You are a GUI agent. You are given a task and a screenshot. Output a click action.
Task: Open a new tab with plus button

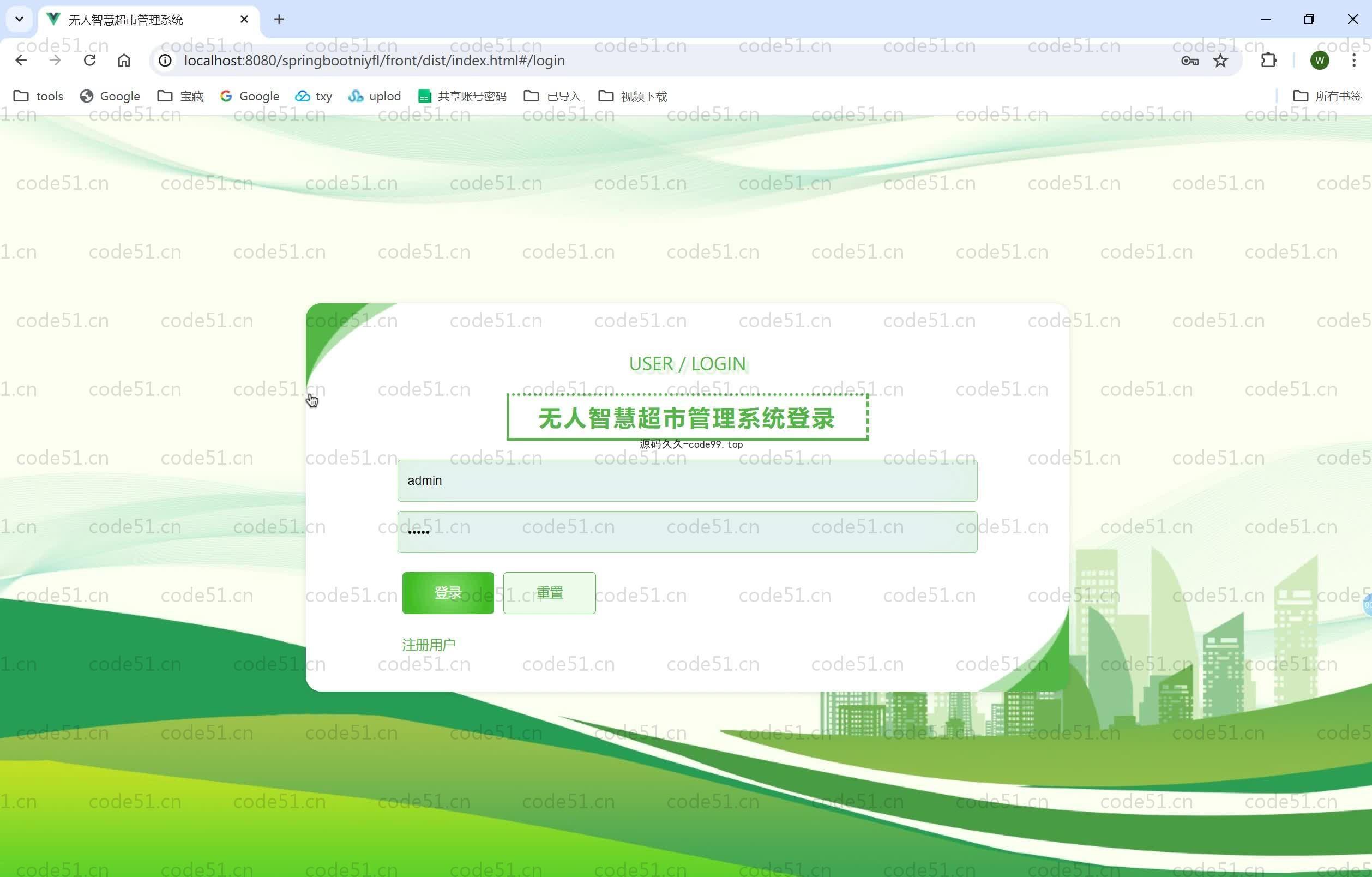[x=279, y=20]
